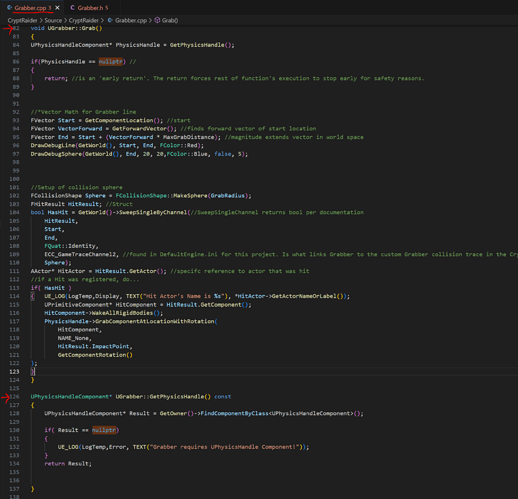Click MaxGrabDistance in the End vector line
The image size is (518, 499).
[x=188, y=137]
